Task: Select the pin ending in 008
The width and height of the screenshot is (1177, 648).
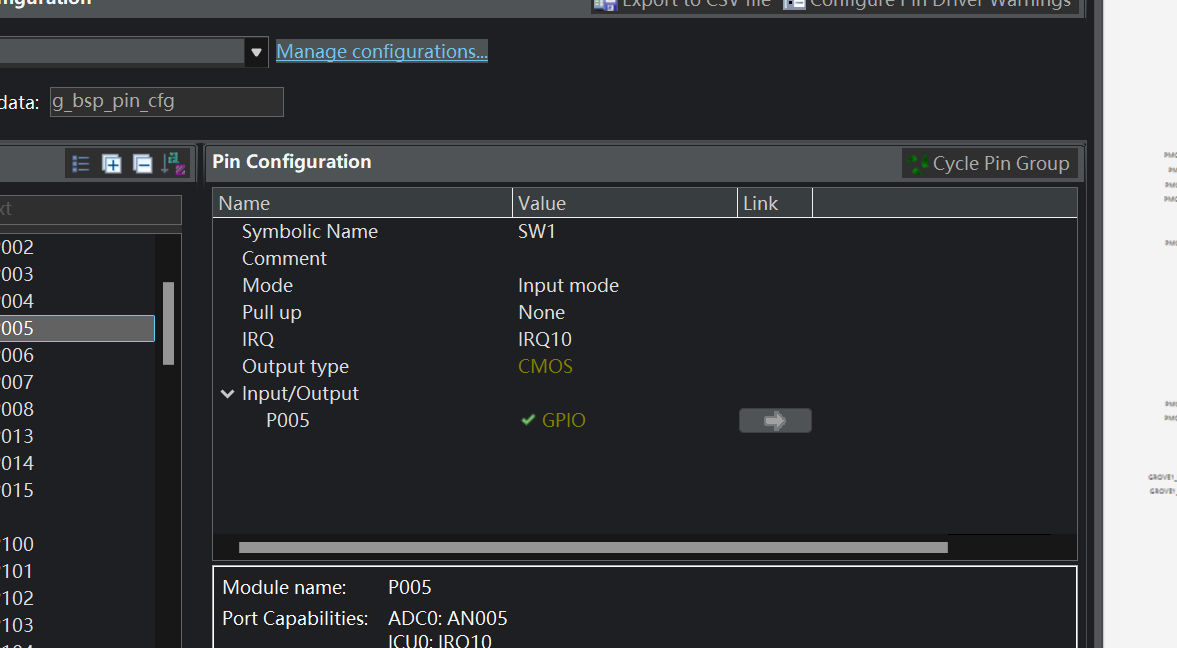Action: 77,409
